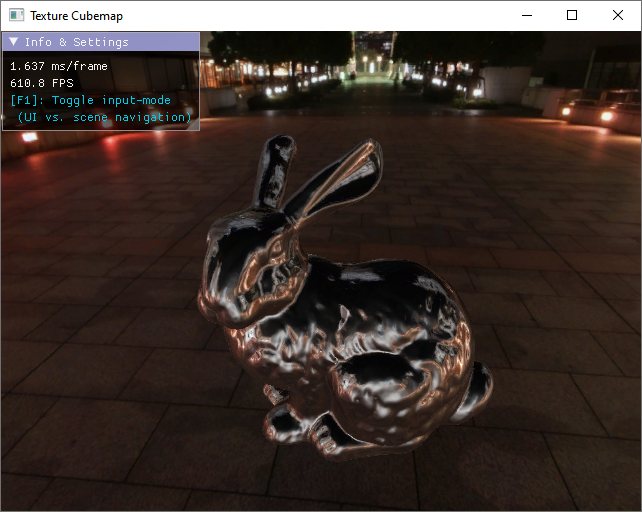Minimize the Texture Cubemap window

(526, 16)
